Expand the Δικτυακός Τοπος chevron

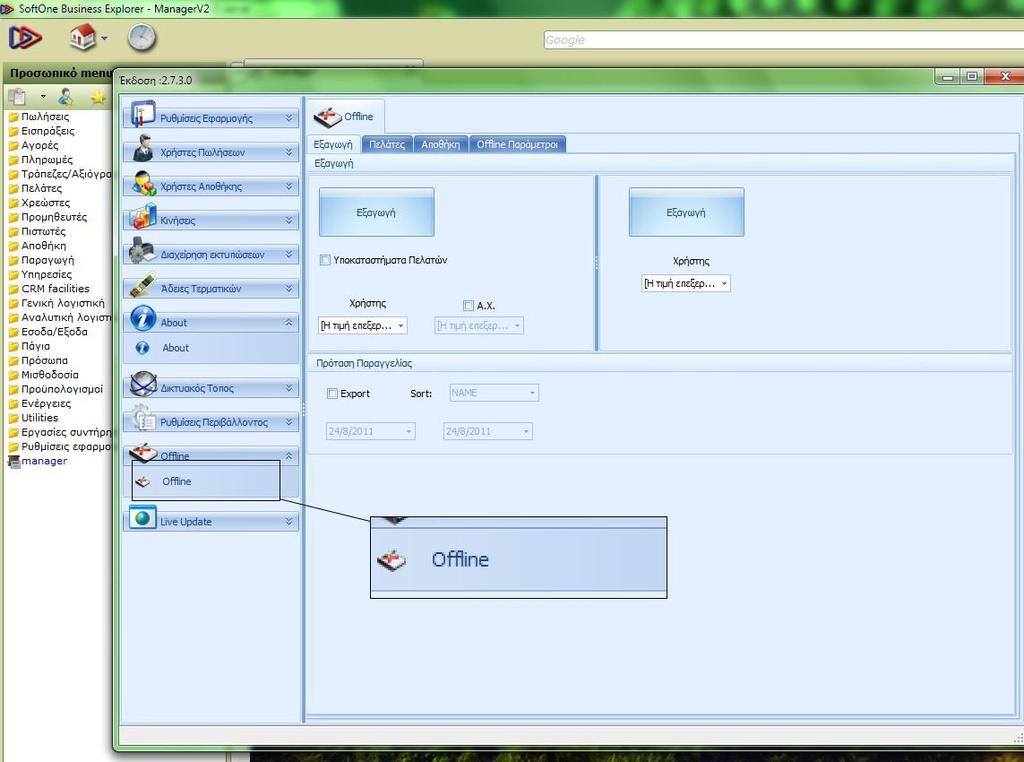coord(289,388)
